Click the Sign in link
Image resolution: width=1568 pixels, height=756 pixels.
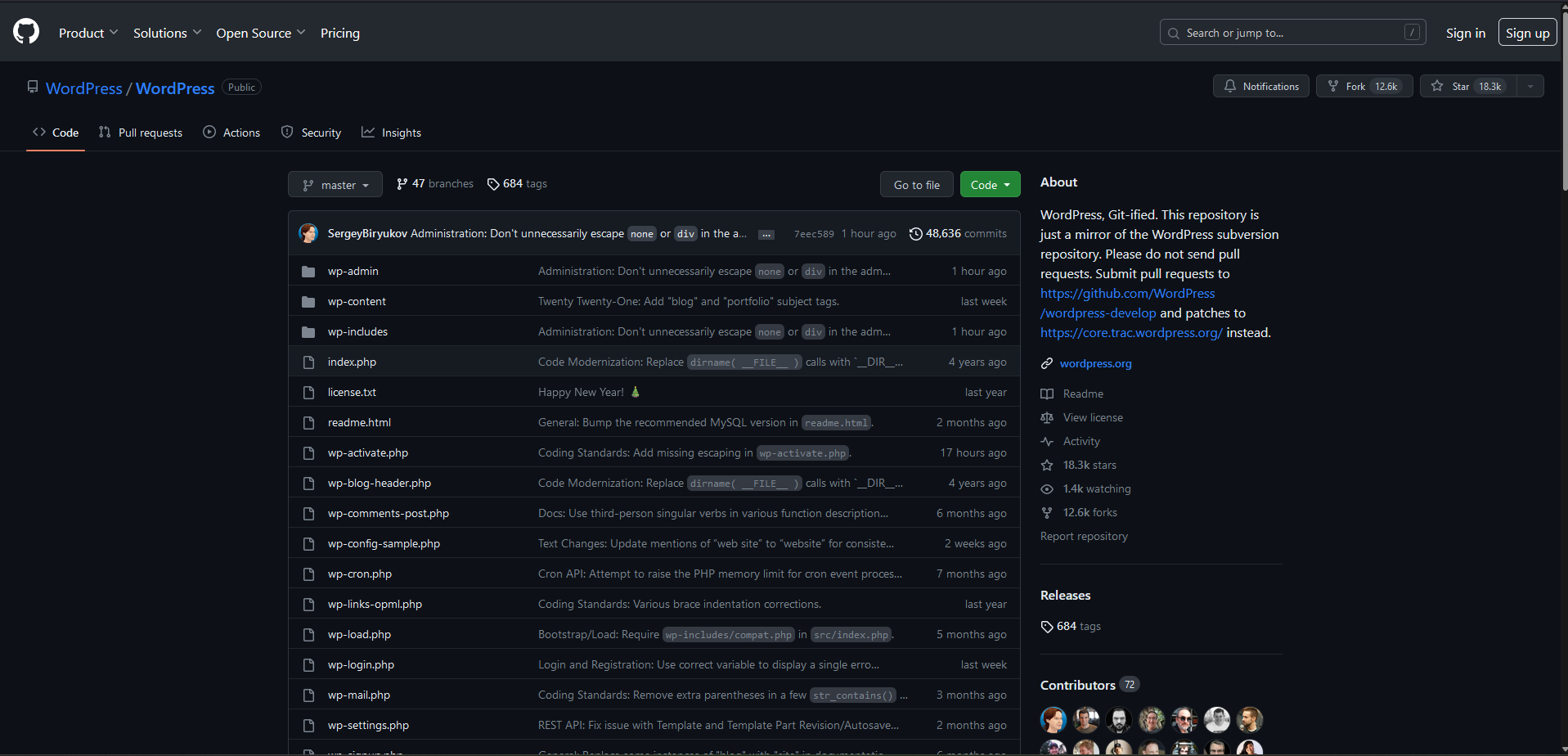coord(1466,33)
